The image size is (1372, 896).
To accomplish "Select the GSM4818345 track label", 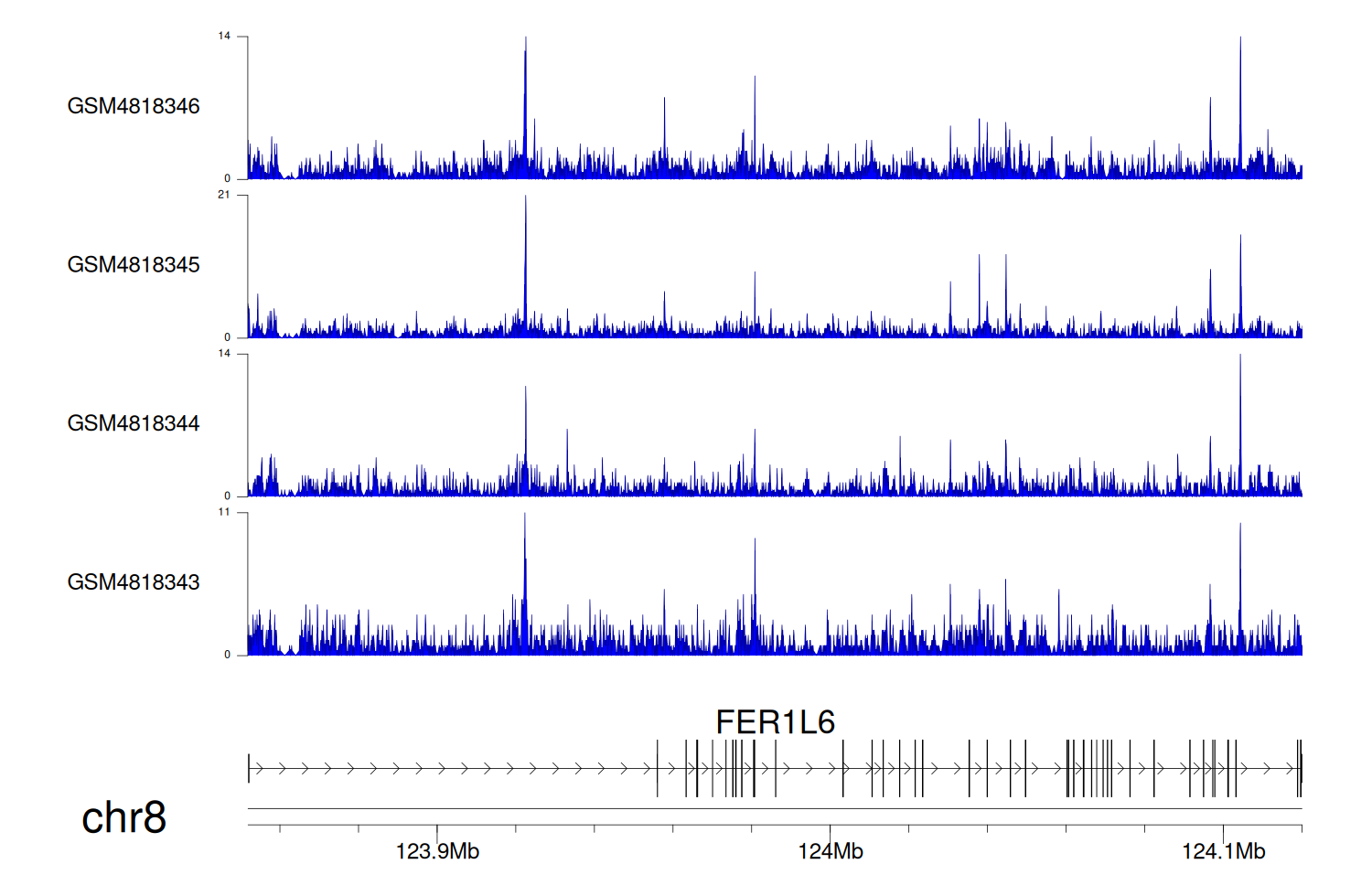I will pos(134,265).
